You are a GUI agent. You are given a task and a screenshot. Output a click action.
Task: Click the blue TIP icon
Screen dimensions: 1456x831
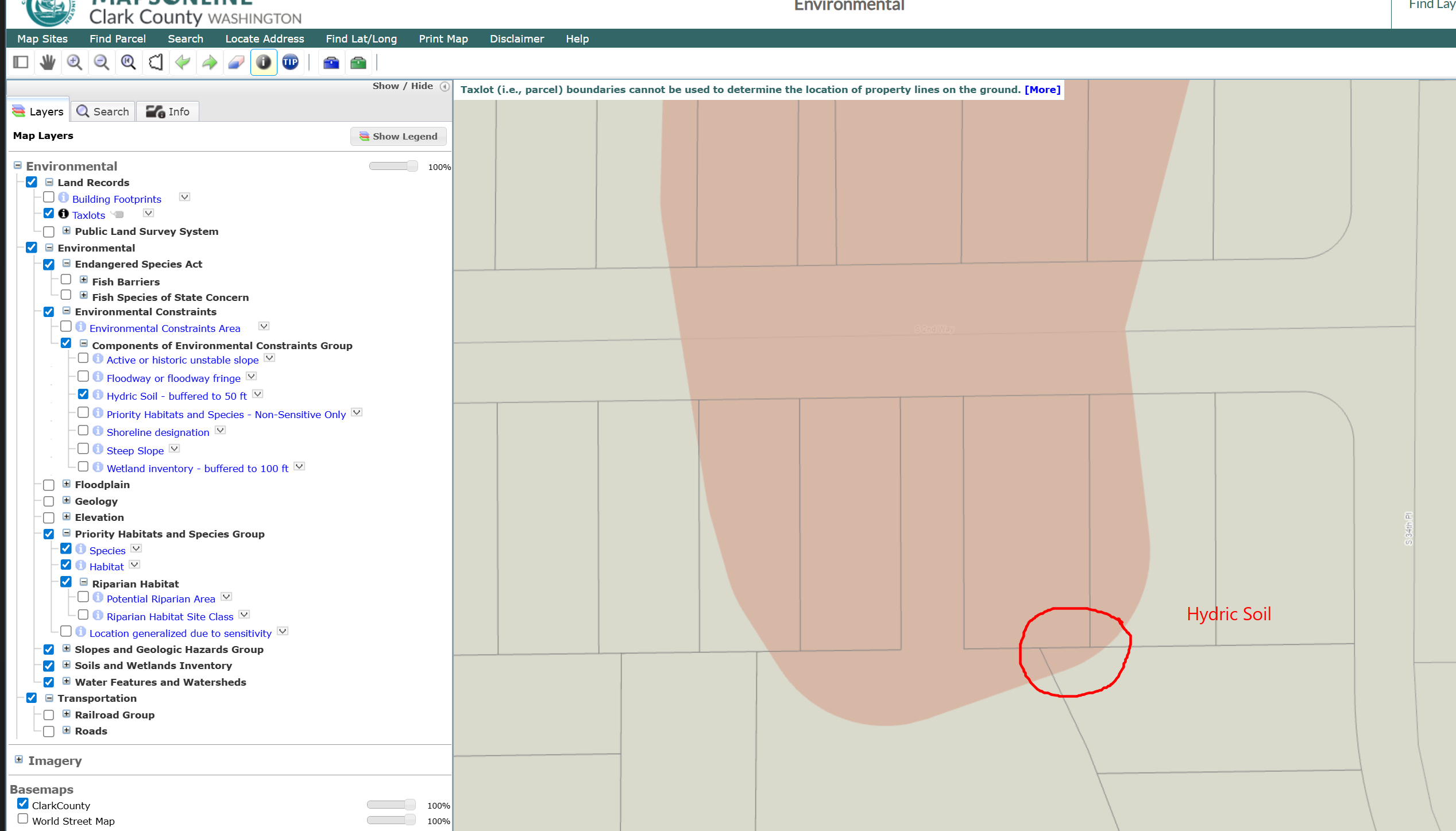pyautogui.click(x=291, y=62)
